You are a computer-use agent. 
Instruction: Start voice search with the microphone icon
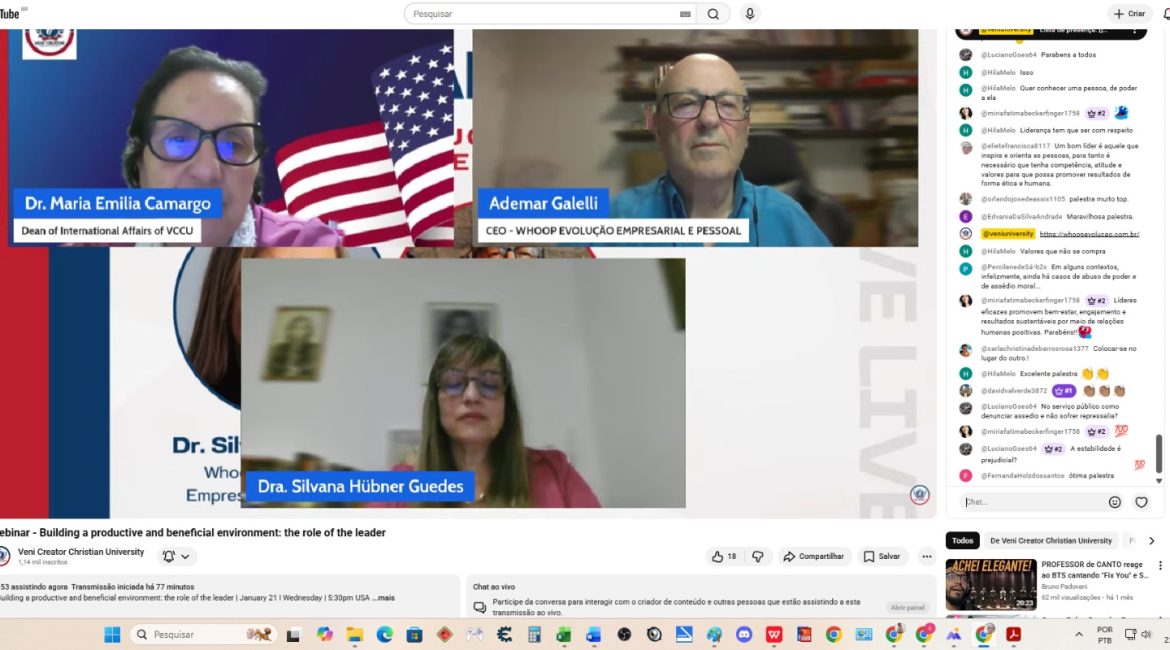pos(749,14)
